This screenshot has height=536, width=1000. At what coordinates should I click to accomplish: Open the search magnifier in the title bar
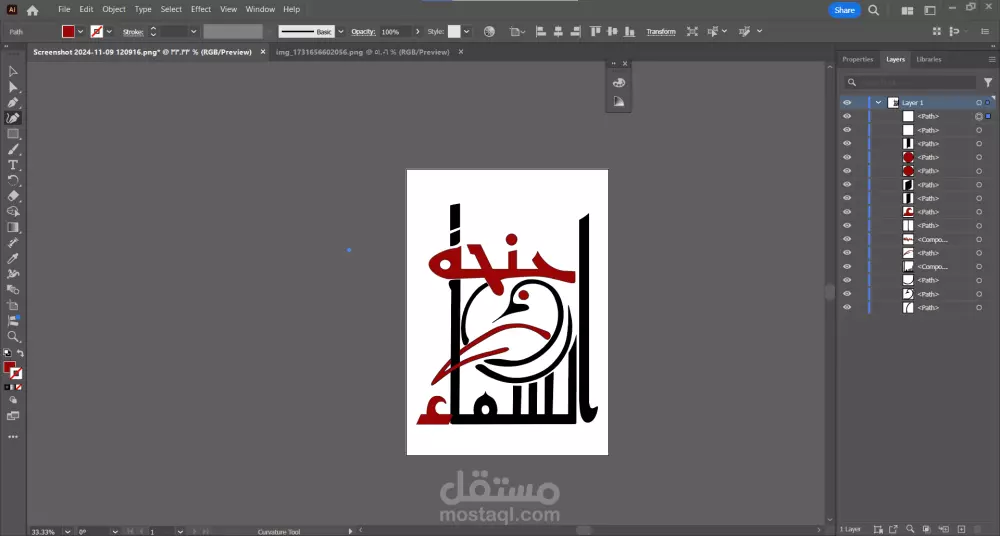(x=874, y=10)
